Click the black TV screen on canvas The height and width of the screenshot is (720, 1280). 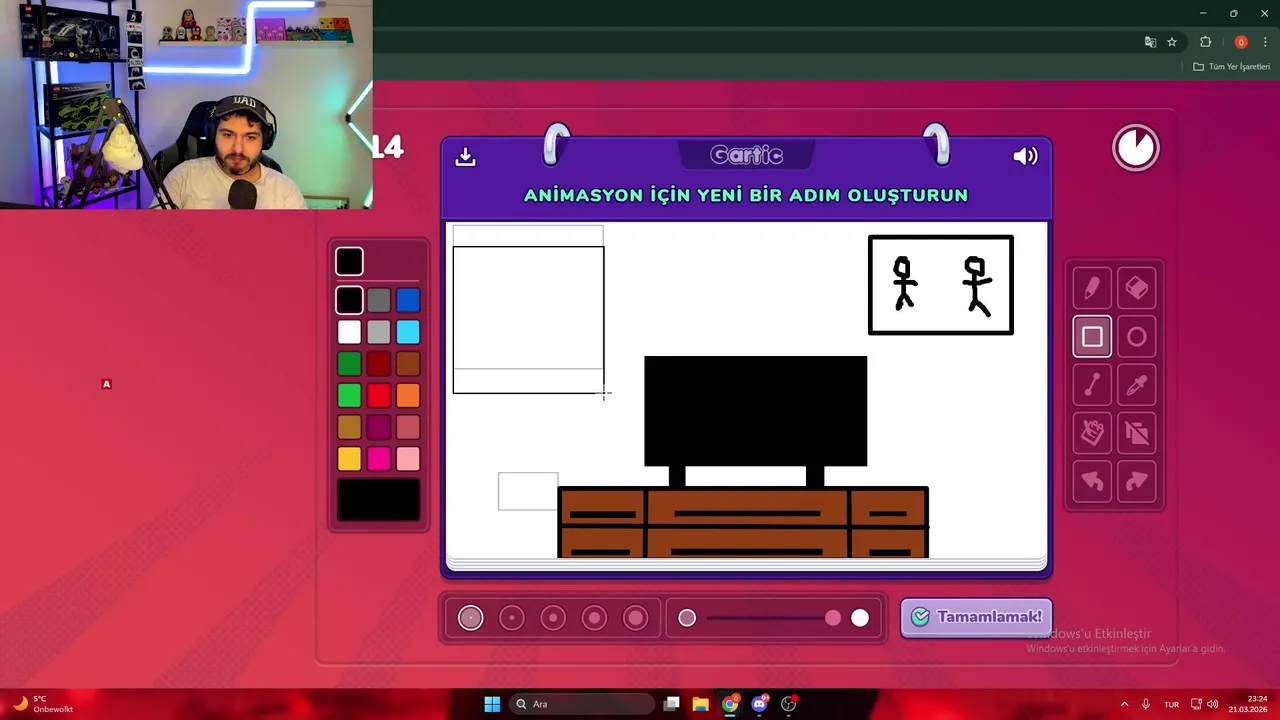point(756,411)
